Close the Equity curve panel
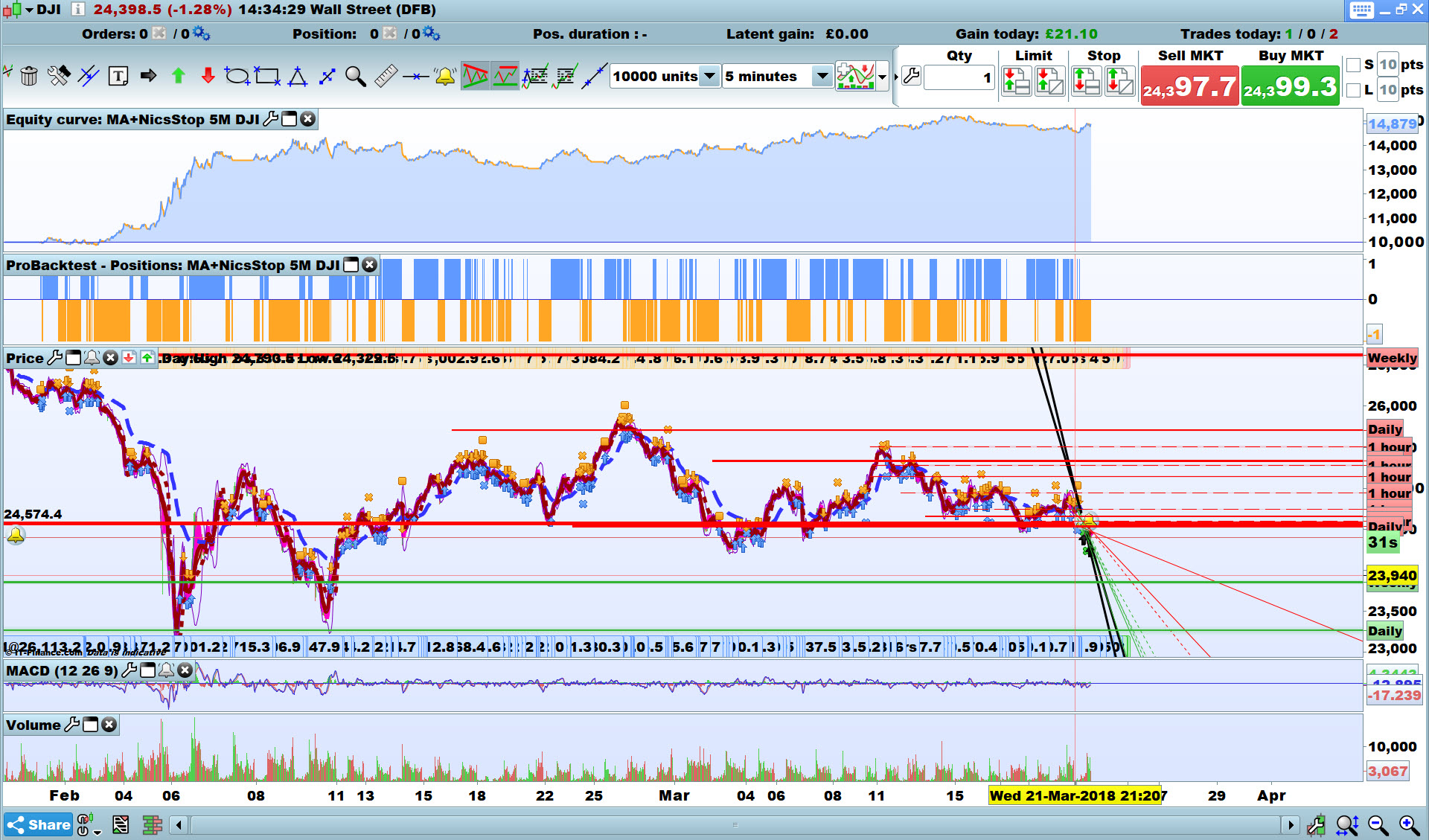The height and width of the screenshot is (840, 1429). [307, 119]
